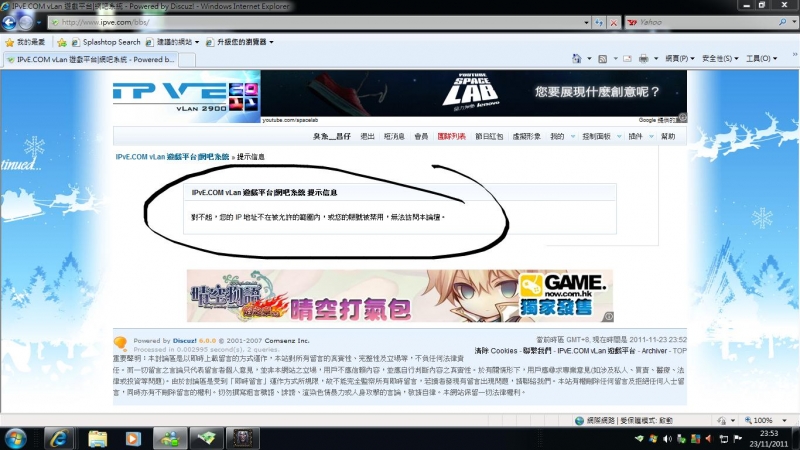The image size is (800, 450).
Task: Open 短消息 messages link
Action: [394, 136]
